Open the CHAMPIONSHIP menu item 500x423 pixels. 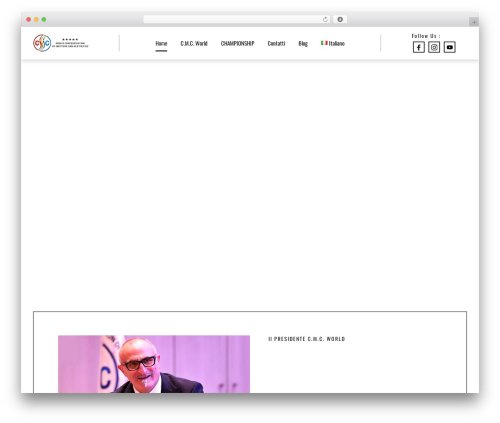[x=238, y=43]
